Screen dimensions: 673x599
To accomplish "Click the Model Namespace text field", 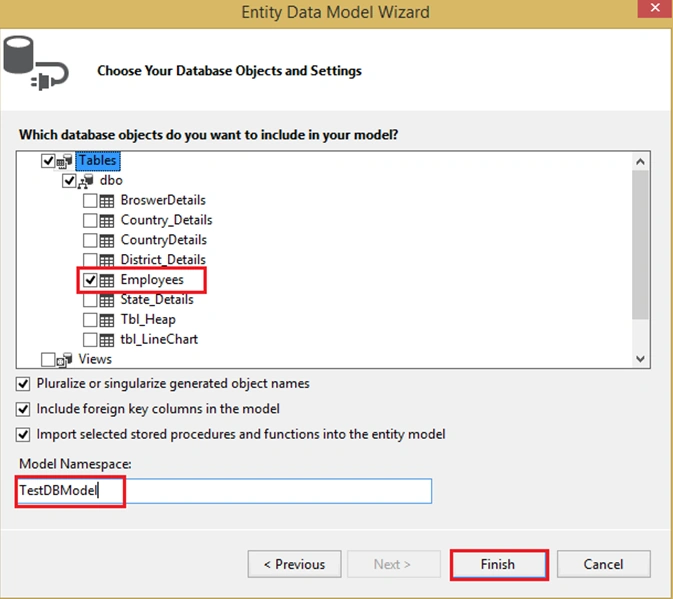I will point(224,491).
